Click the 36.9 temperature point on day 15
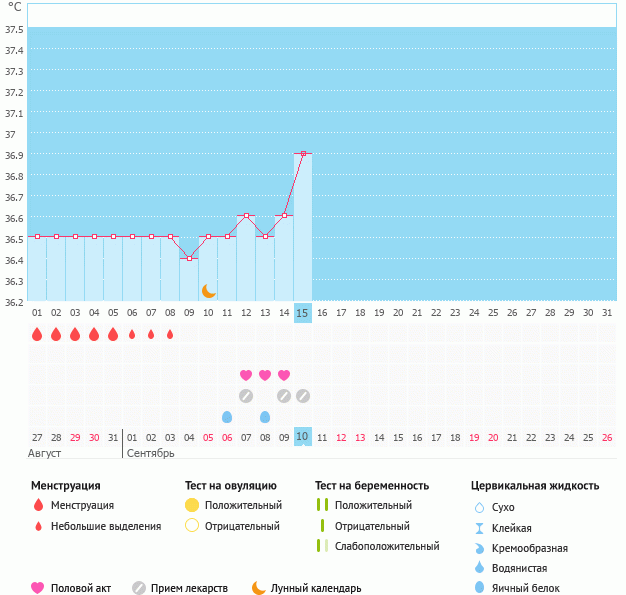The image size is (626, 595). tap(303, 154)
